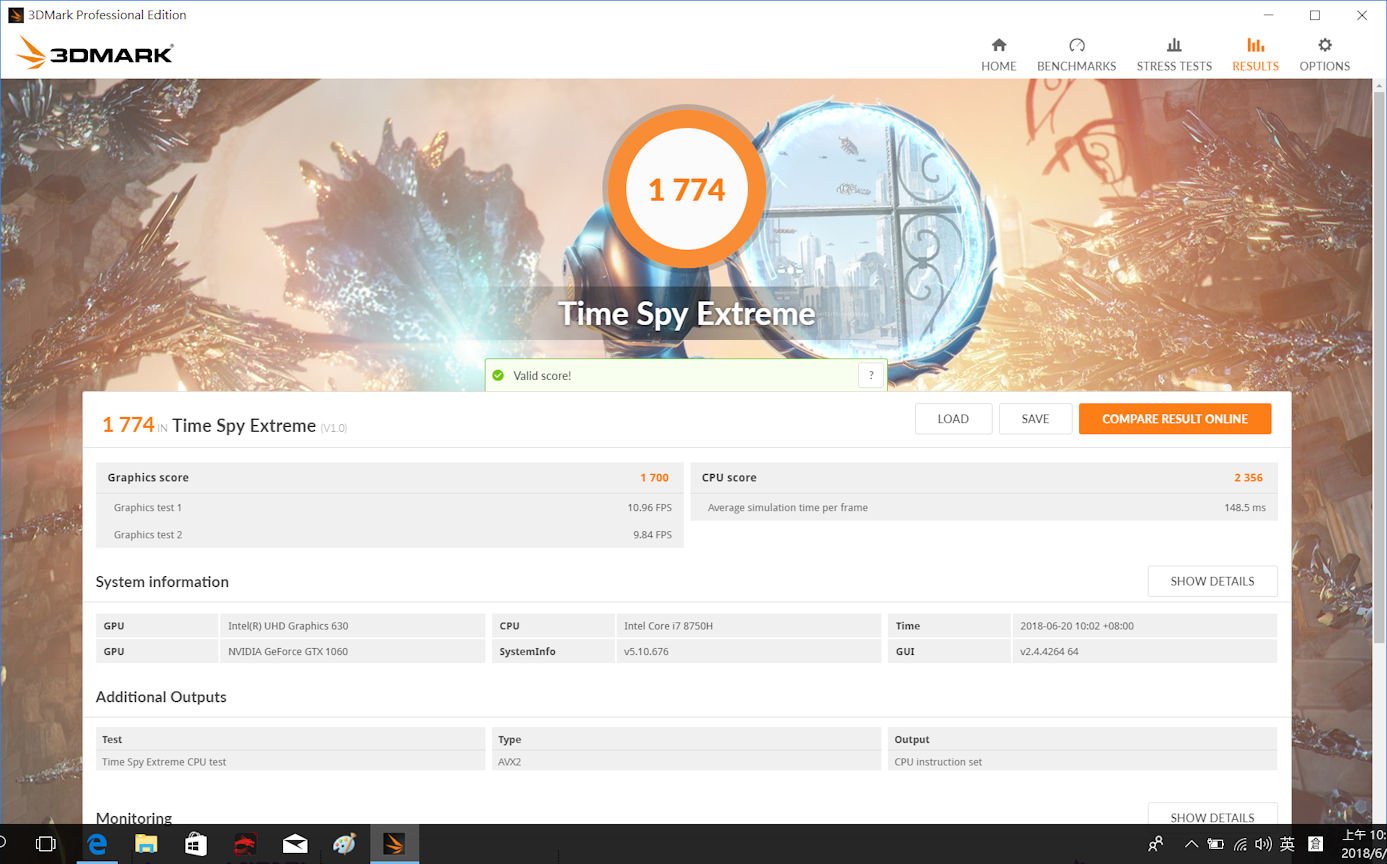Open Task View on taskbar
Viewport: 1387px width, 864px height.
tap(45, 844)
